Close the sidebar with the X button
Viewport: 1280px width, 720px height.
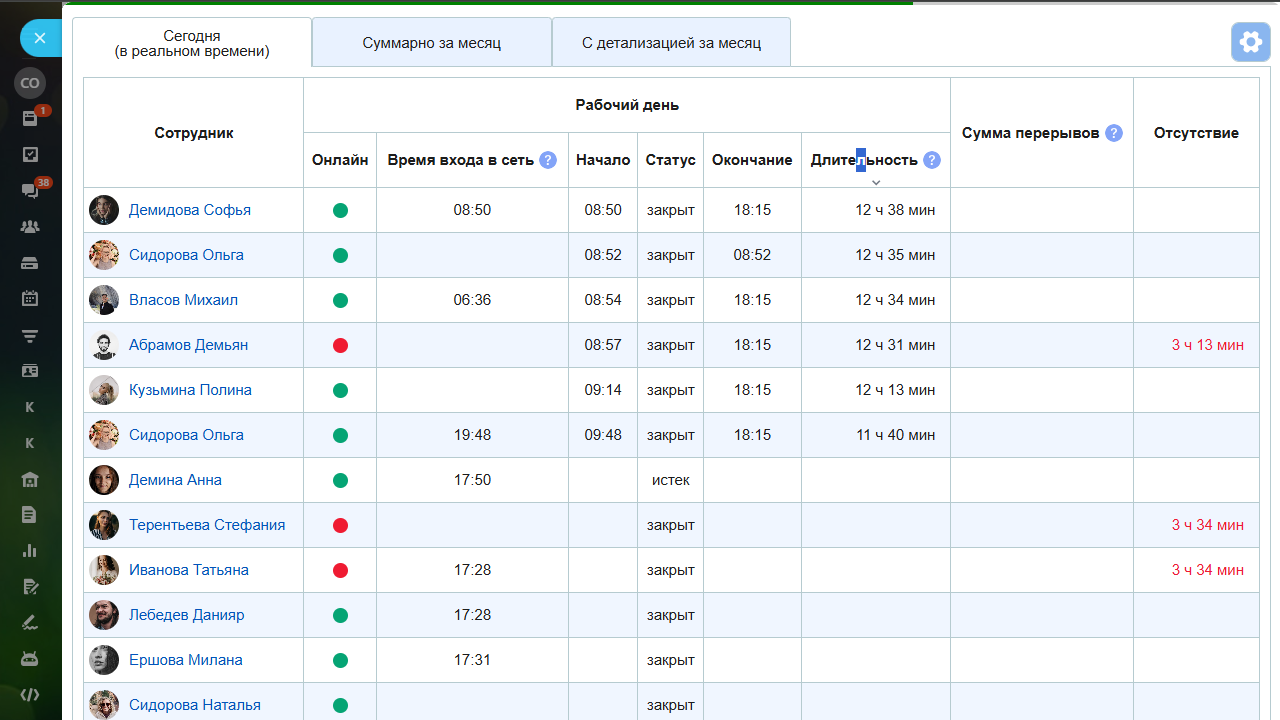(x=40, y=38)
